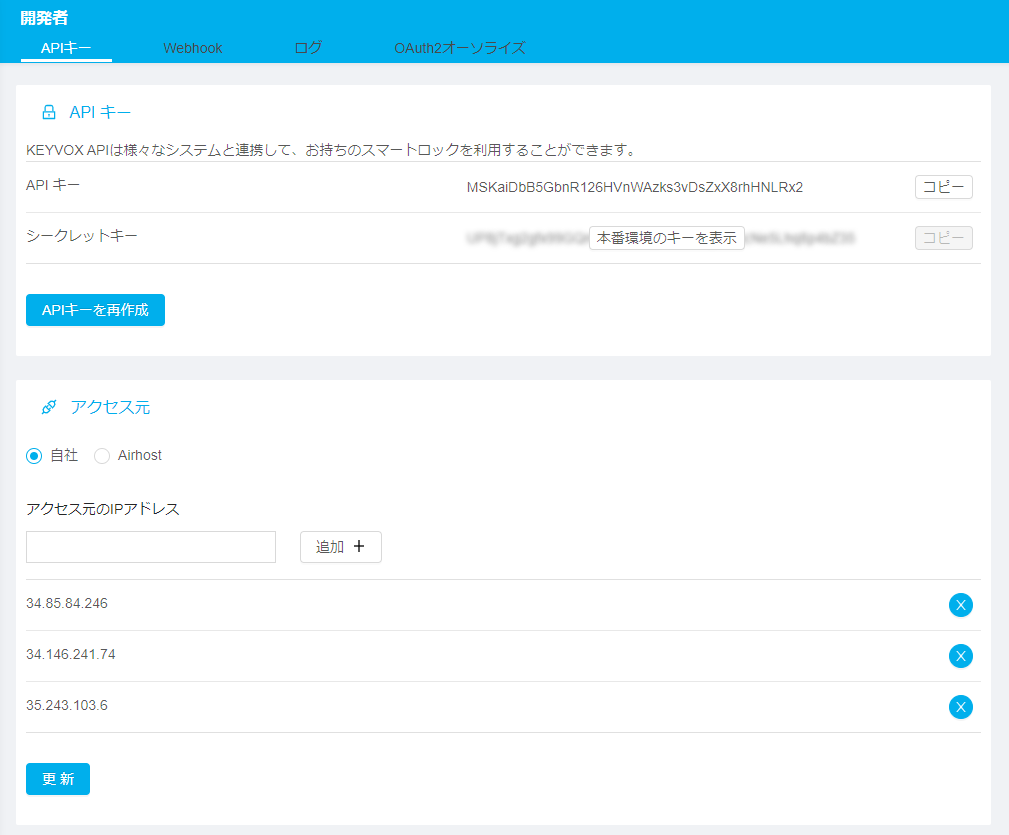Copy the API key value
Image resolution: width=1009 pixels, height=835 pixels.
tap(943, 187)
